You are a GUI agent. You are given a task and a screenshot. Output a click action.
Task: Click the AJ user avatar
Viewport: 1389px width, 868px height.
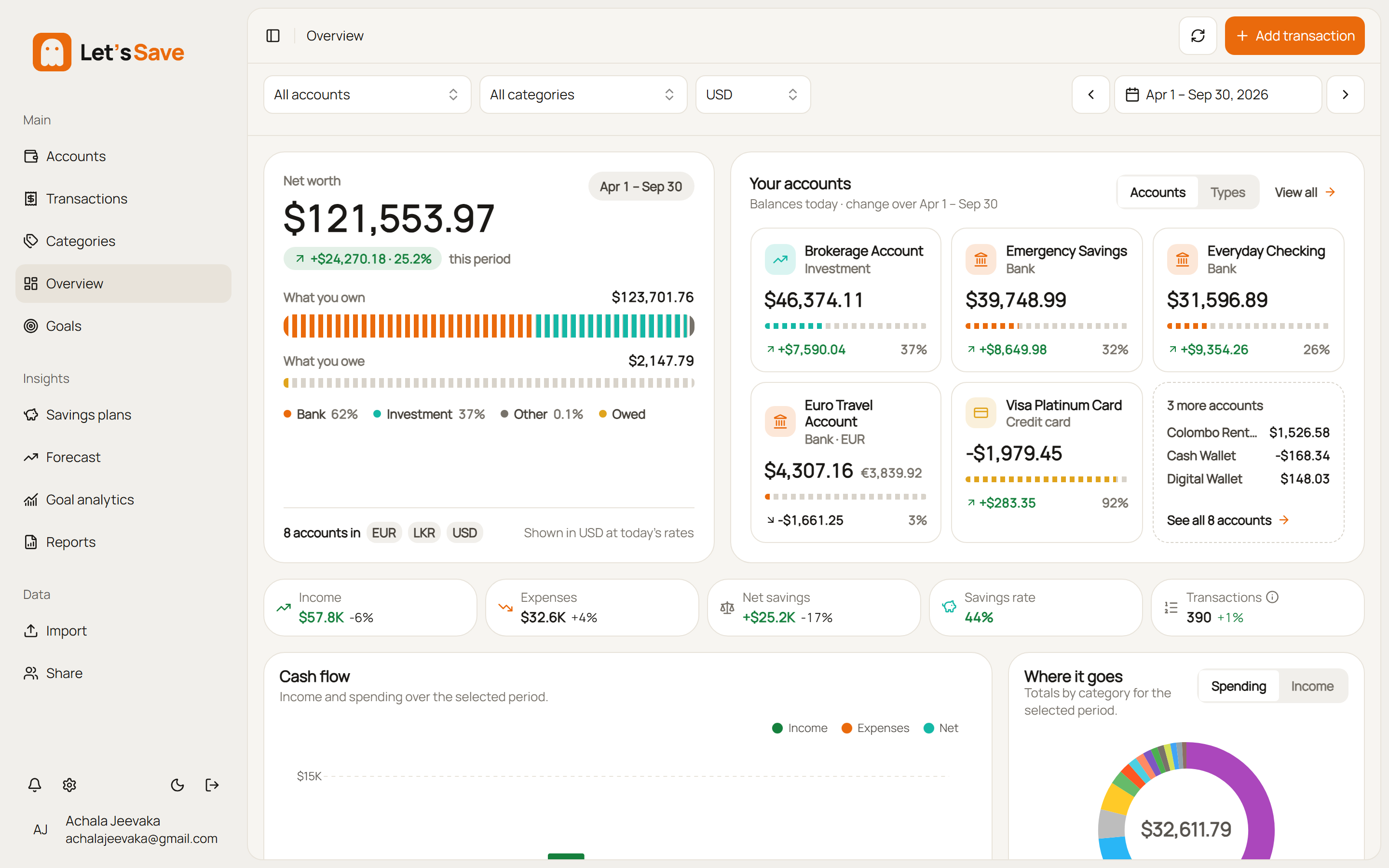tap(40, 829)
